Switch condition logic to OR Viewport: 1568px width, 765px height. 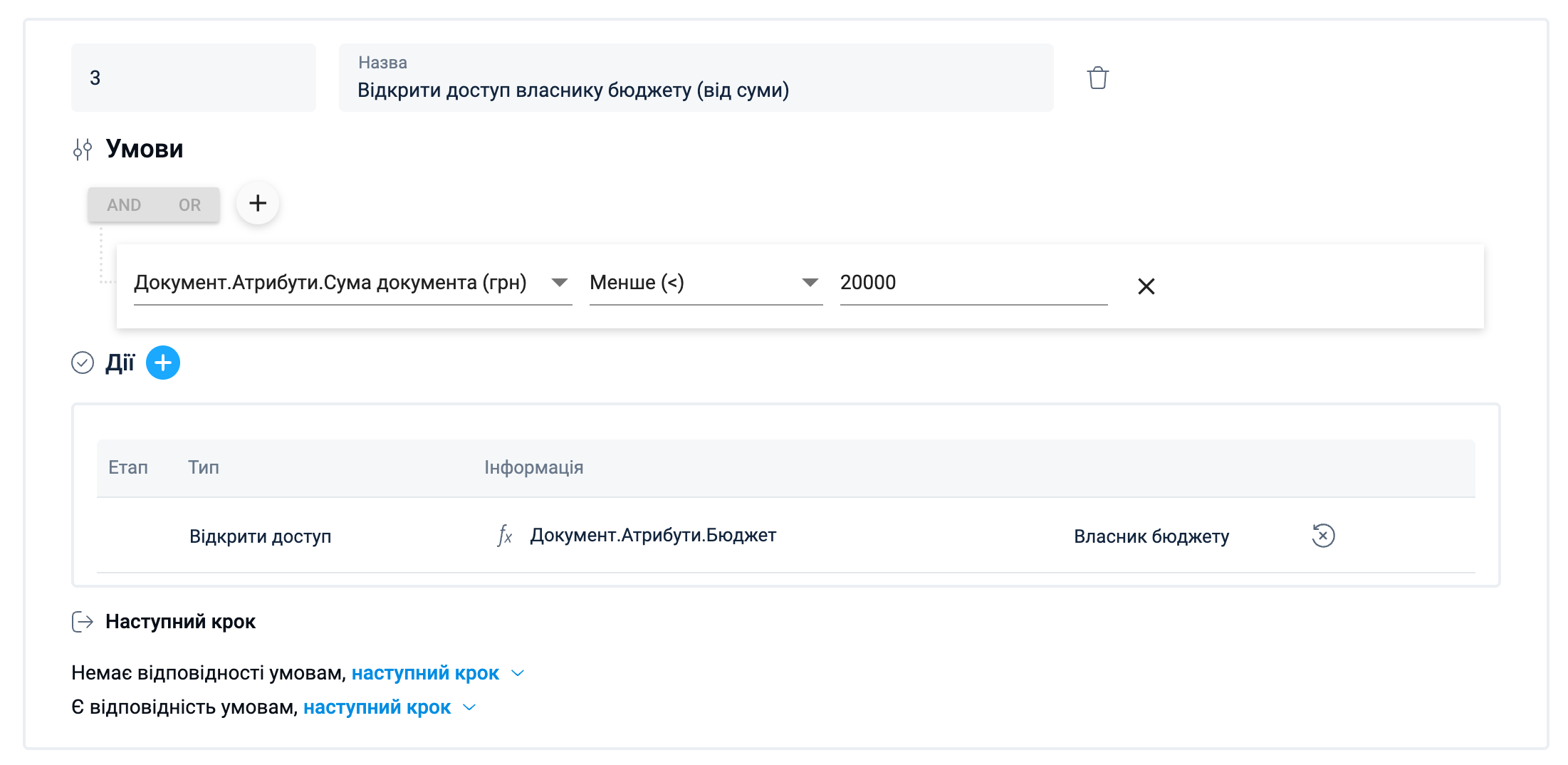click(189, 205)
